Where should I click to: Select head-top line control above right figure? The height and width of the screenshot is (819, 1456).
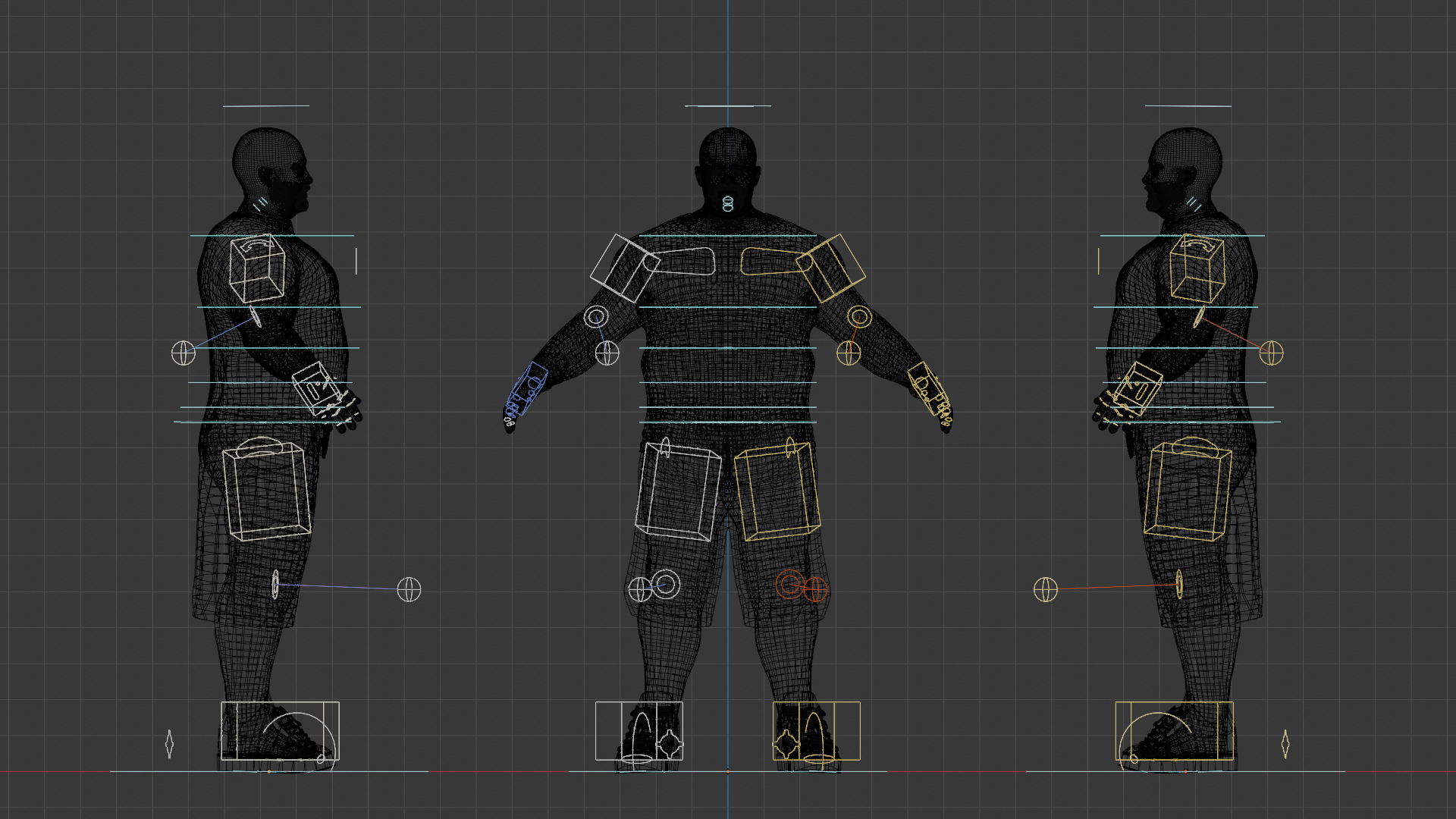tap(1188, 106)
